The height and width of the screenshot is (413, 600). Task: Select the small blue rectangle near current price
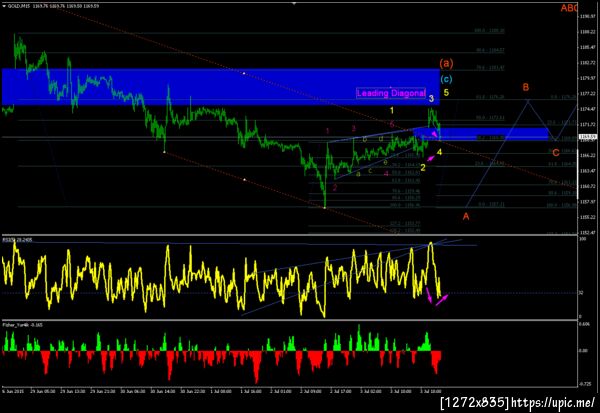coord(481,134)
